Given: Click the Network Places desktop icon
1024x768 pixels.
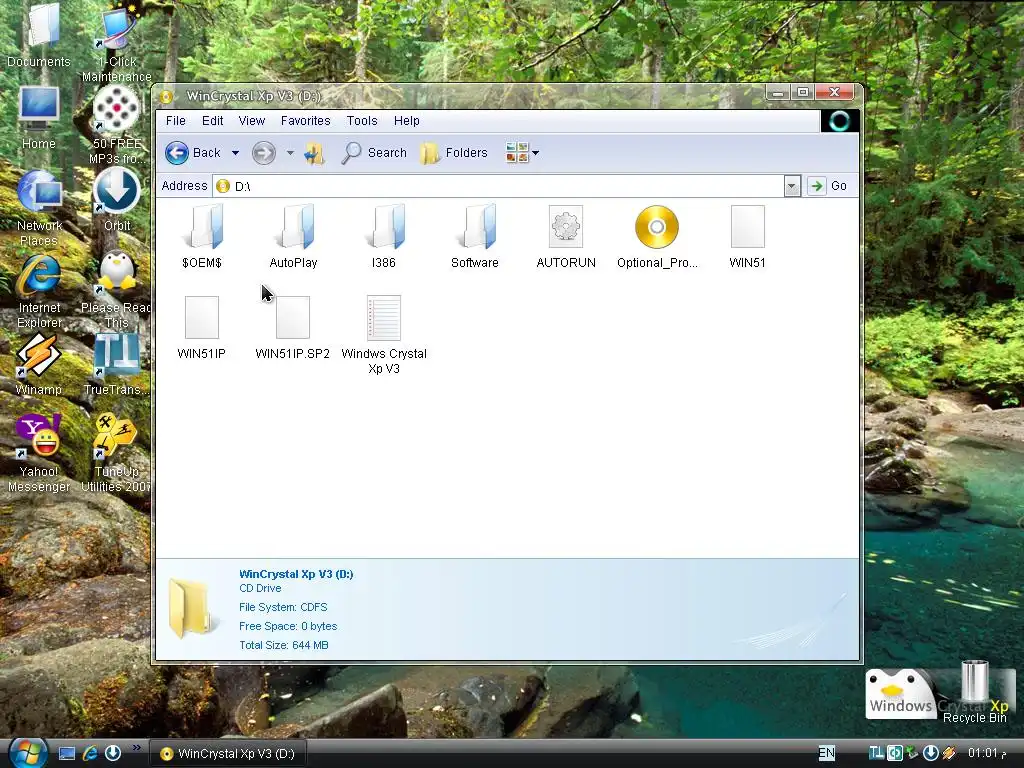Looking at the screenshot, I should tap(39, 208).
